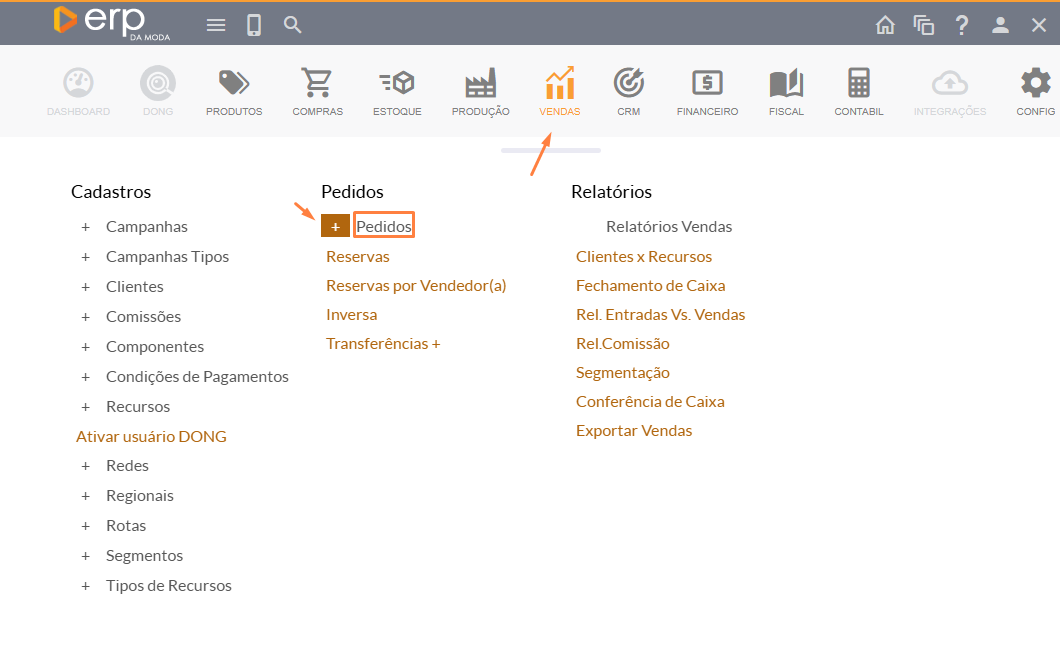Click the home icon in header
This screenshot has width=1060, height=660.
tap(885, 25)
